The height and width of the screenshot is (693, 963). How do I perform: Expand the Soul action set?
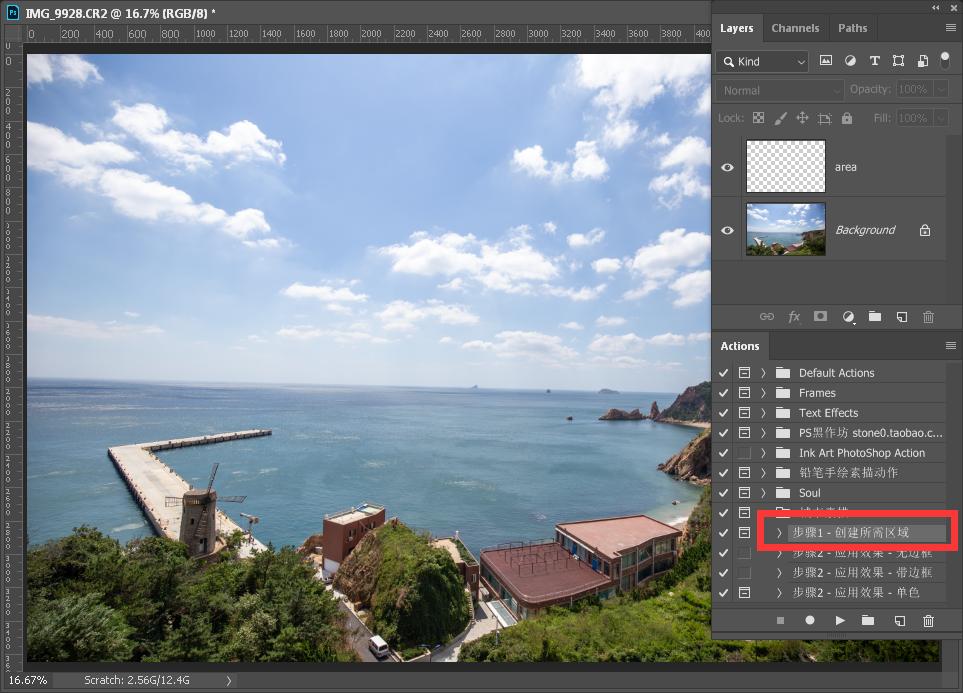click(x=763, y=493)
